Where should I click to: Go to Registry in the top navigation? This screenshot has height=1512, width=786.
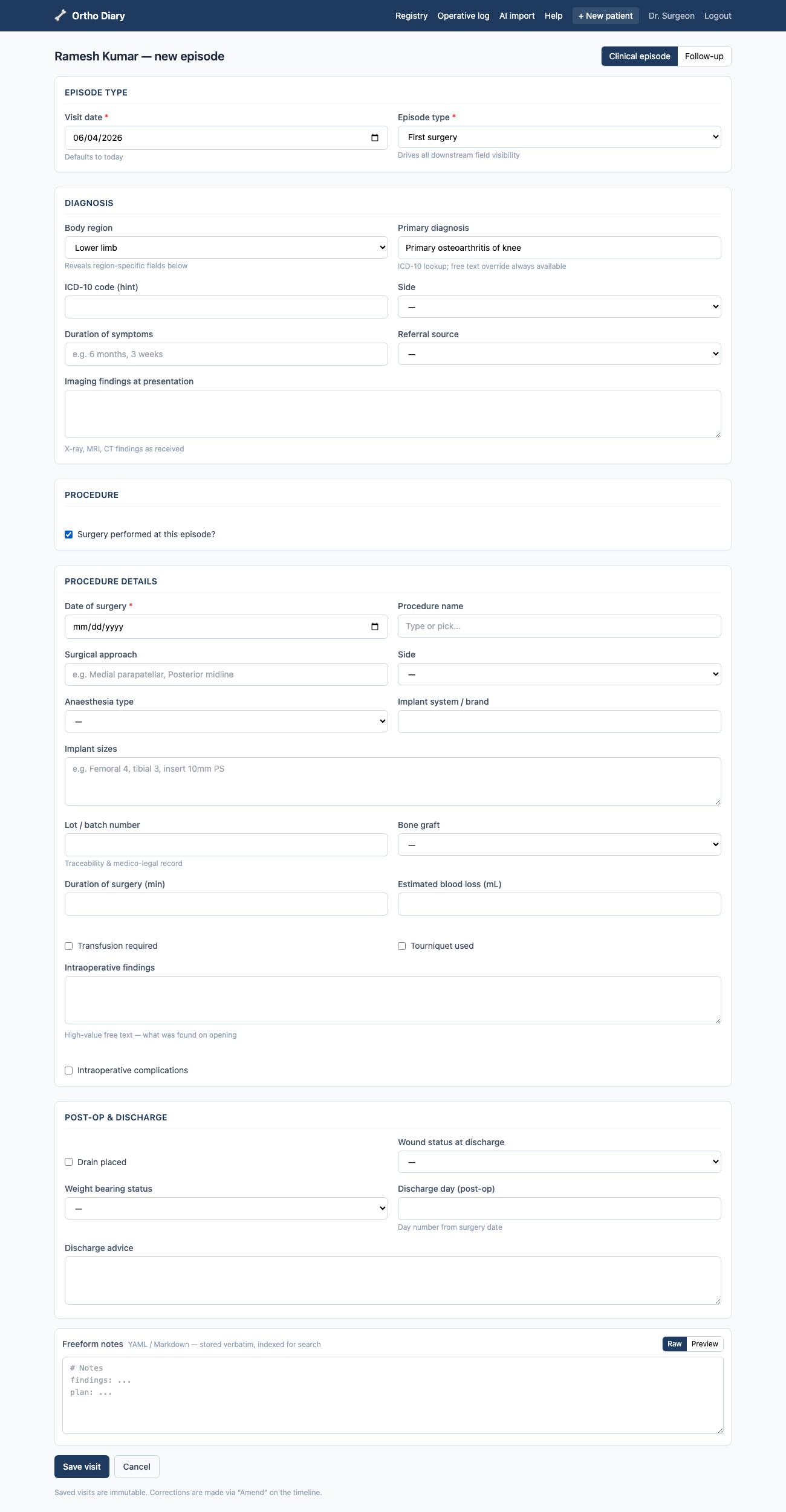point(411,16)
